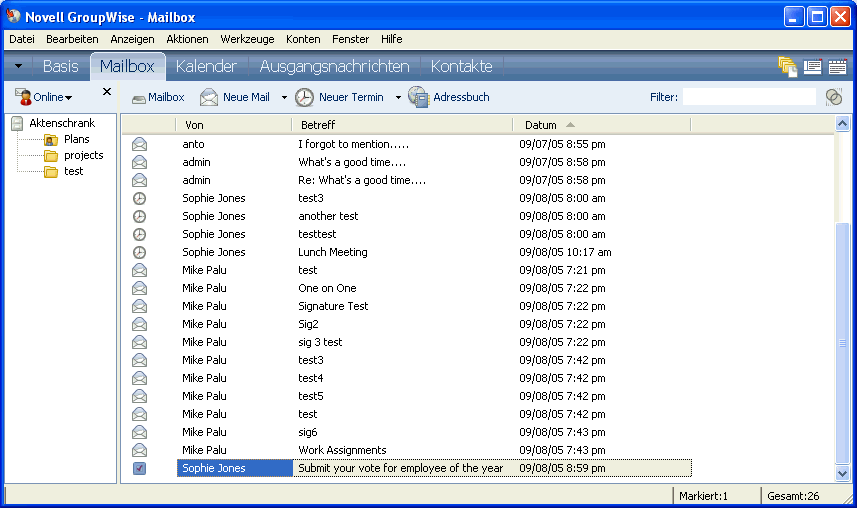Close the folder list pane with X
Viewport: 857px width, 508px height.
(x=107, y=92)
